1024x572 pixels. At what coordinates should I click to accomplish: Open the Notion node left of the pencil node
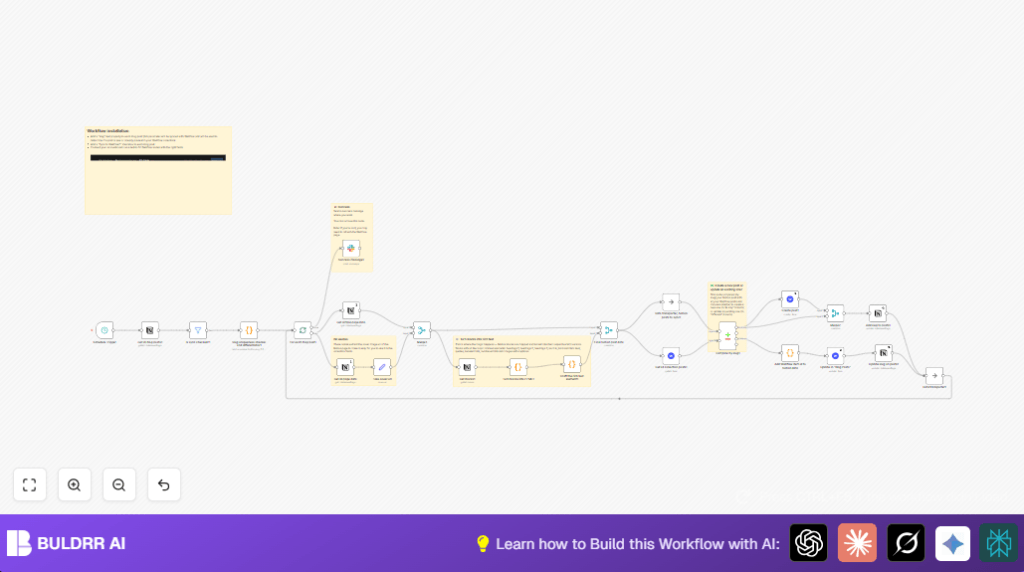[345, 367]
